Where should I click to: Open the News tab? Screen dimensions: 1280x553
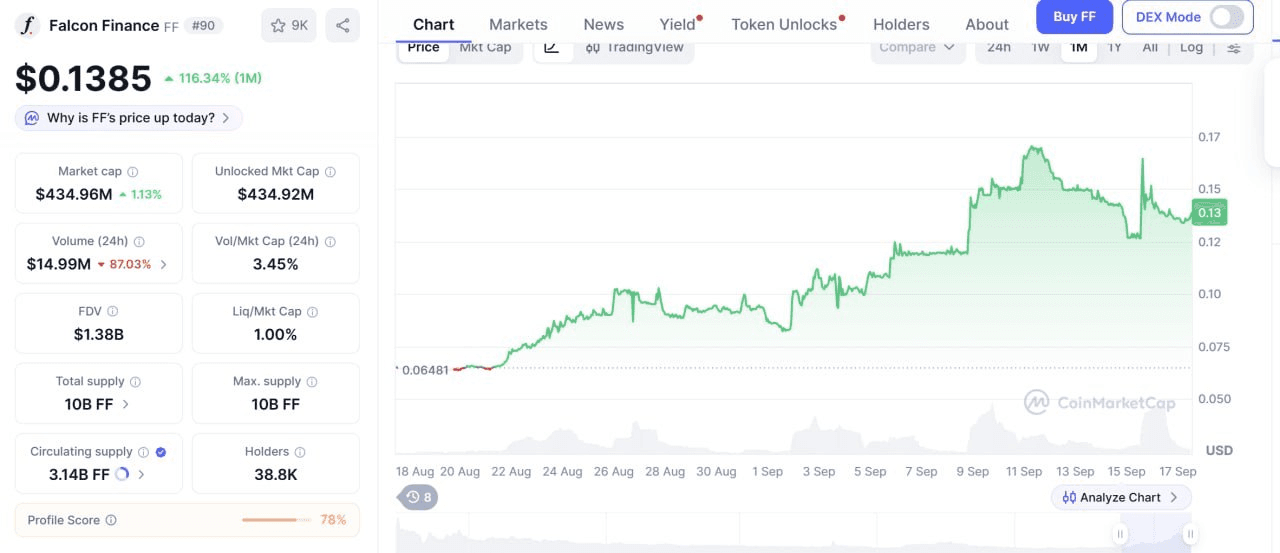603,24
